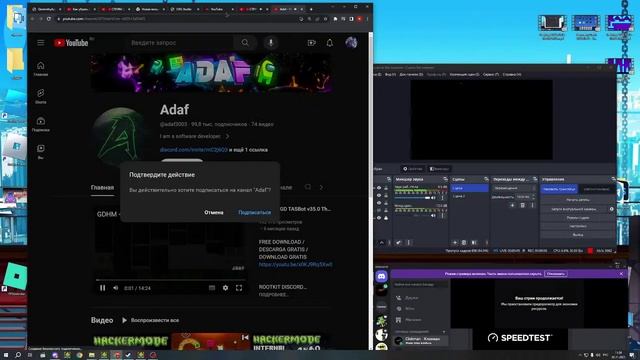Open the YouTube account avatar menu
640x360 pixels.
[351, 42]
